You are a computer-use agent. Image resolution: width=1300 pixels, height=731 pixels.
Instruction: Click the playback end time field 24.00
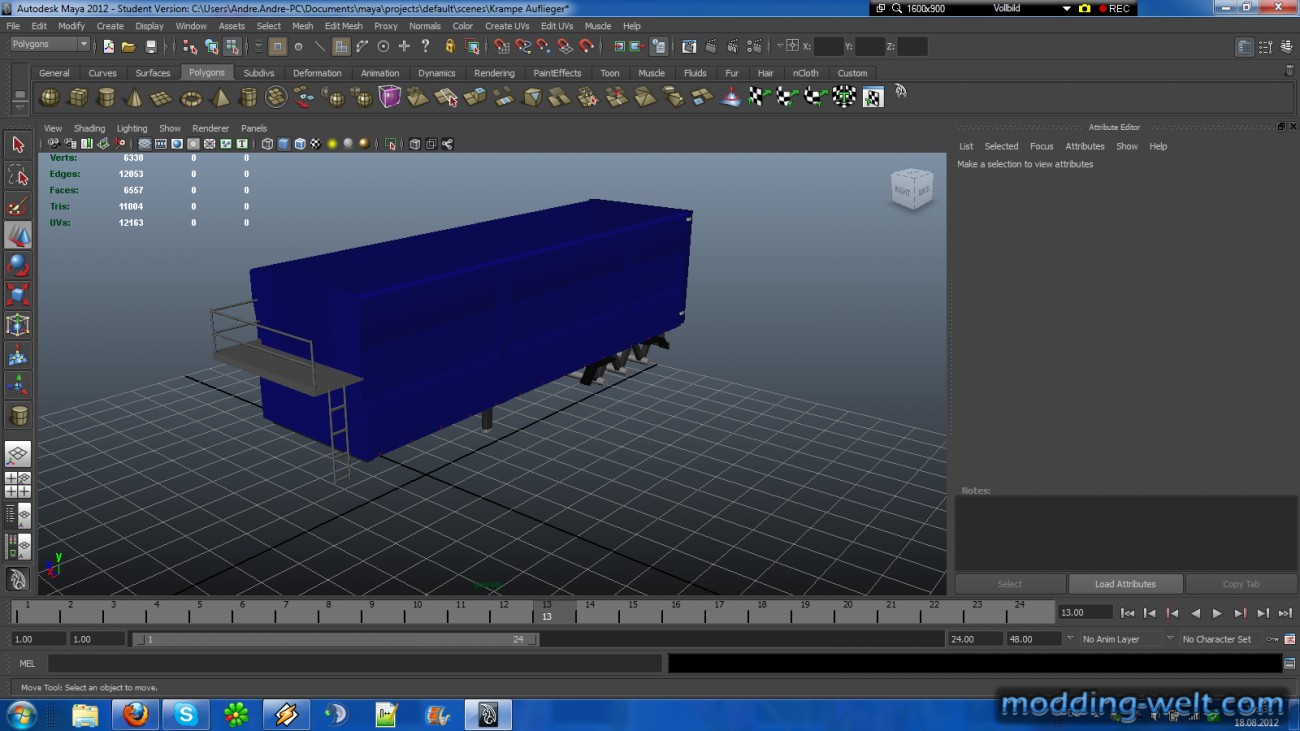pyautogui.click(x=975, y=639)
